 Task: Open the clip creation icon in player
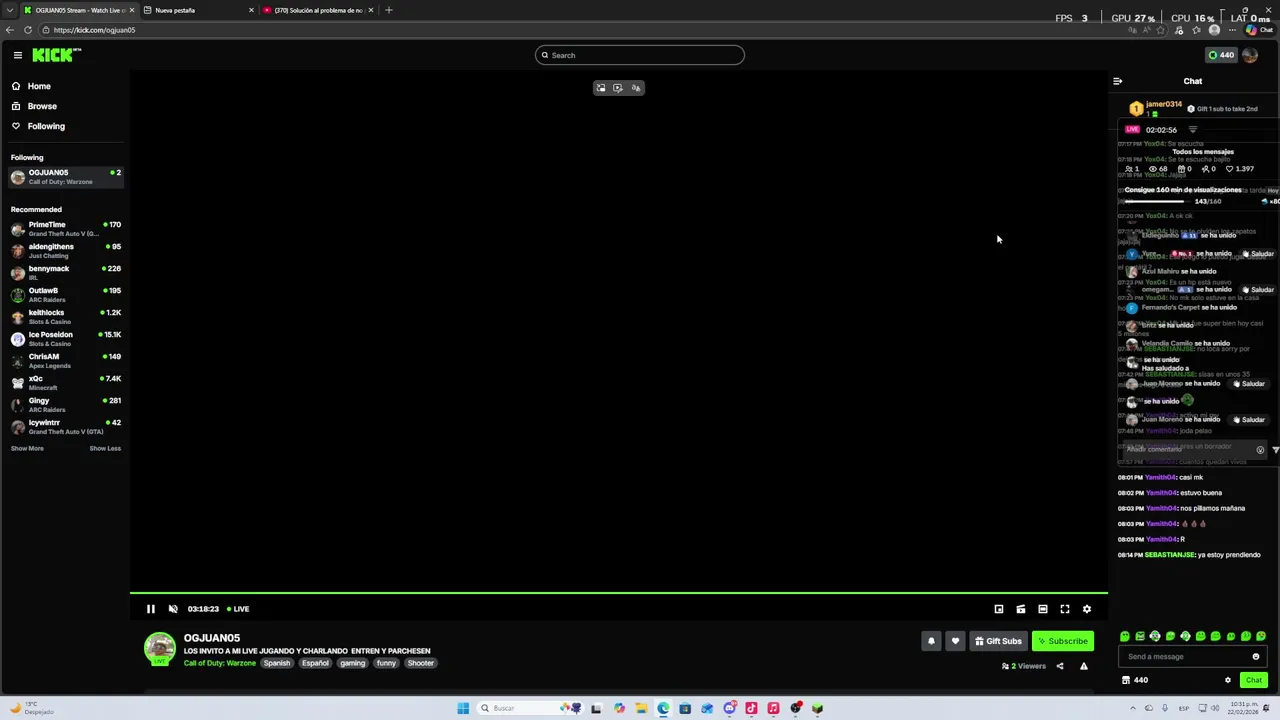click(x=1021, y=609)
